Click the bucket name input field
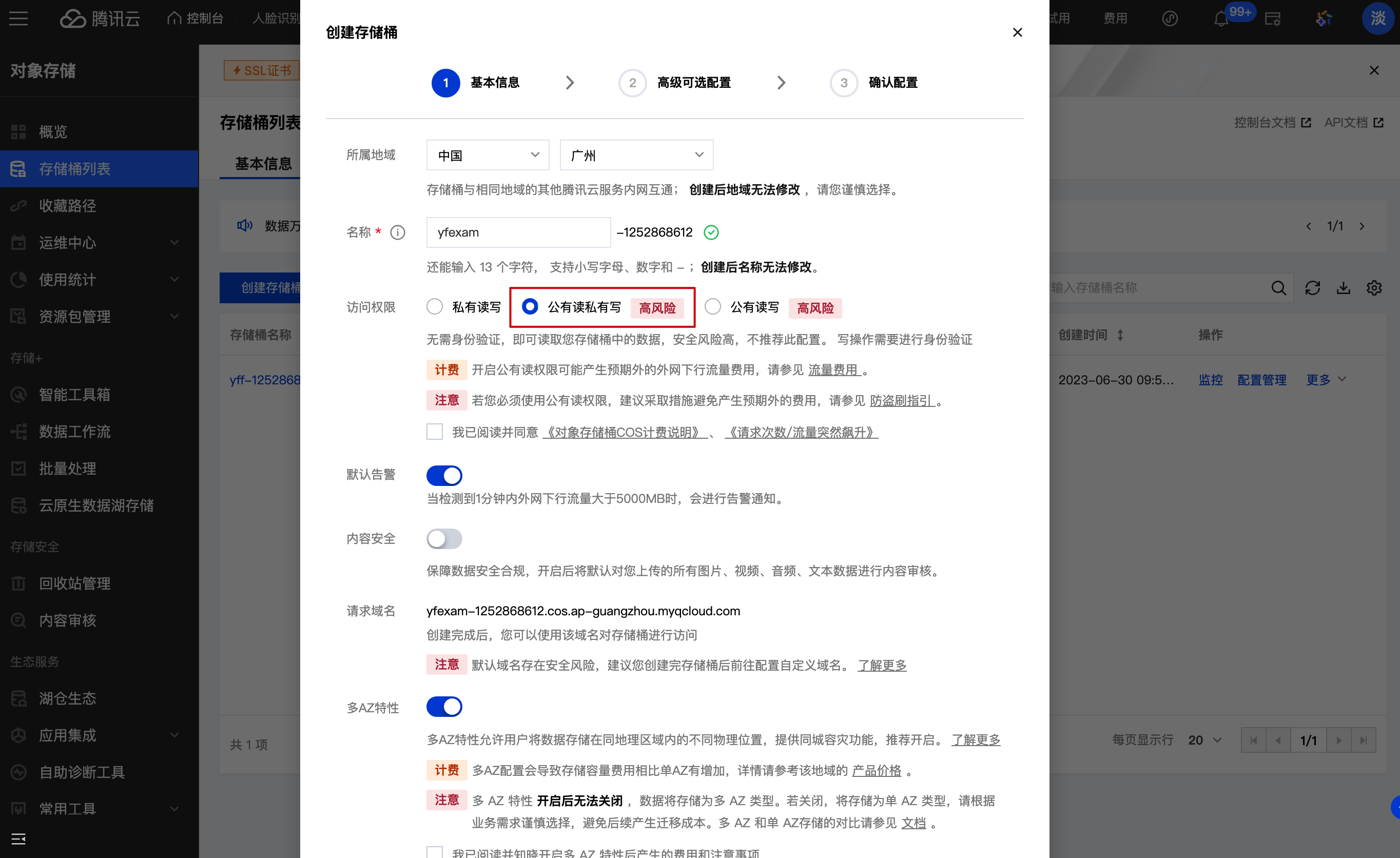Viewport: 1400px width, 858px height. [518, 232]
